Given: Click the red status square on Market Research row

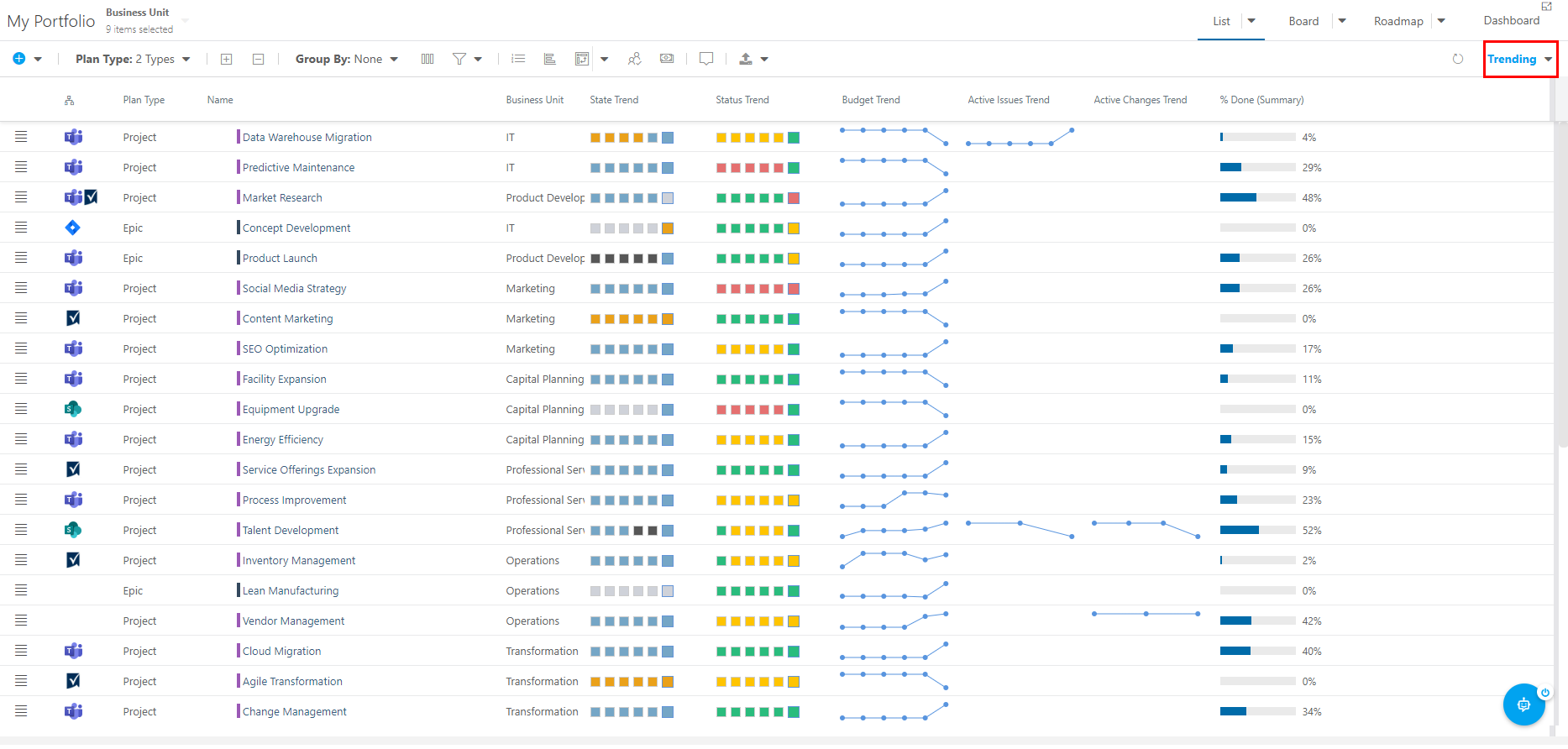Looking at the screenshot, I should (794, 198).
